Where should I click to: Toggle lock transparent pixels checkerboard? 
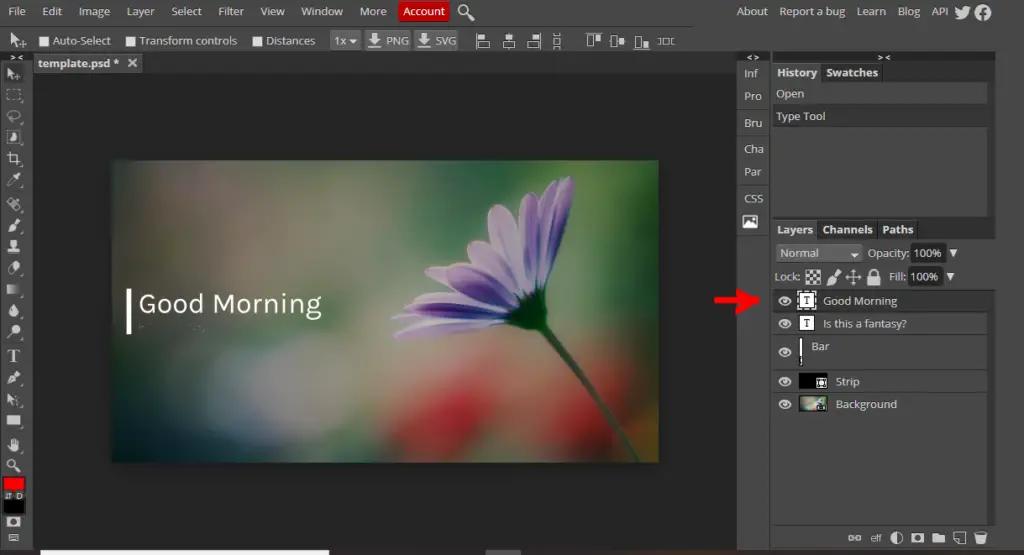[x=813, y=277]
